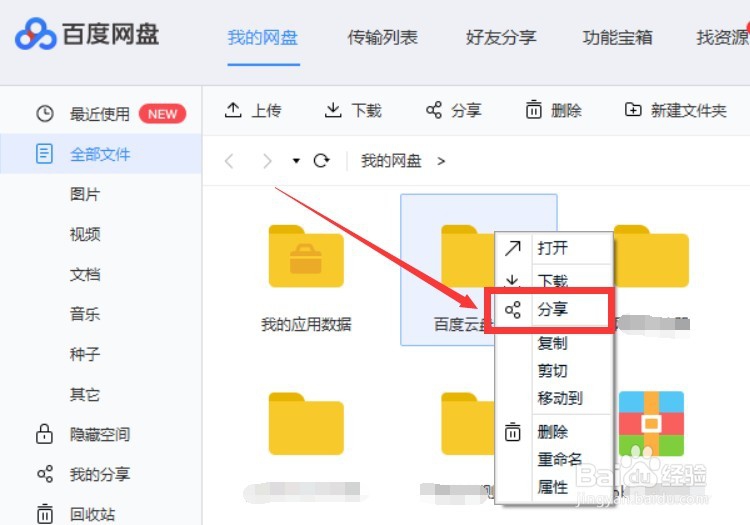Image resolution: width=750 pixels, height=525 pixels.
Task: Expand the breadcrumb chevron after 我的网盘
Action: click(x=441, y=162)
